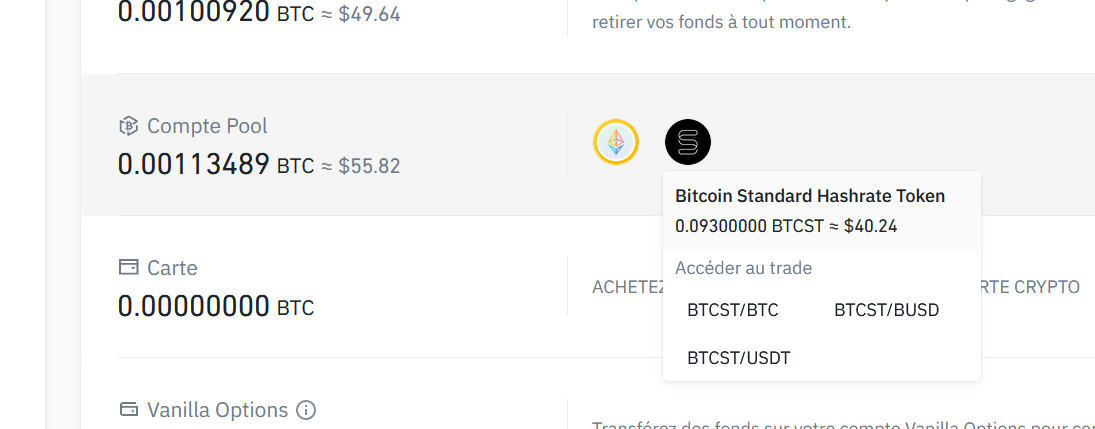
Task: Open the Vanilla Options account label
Action: 217,410
